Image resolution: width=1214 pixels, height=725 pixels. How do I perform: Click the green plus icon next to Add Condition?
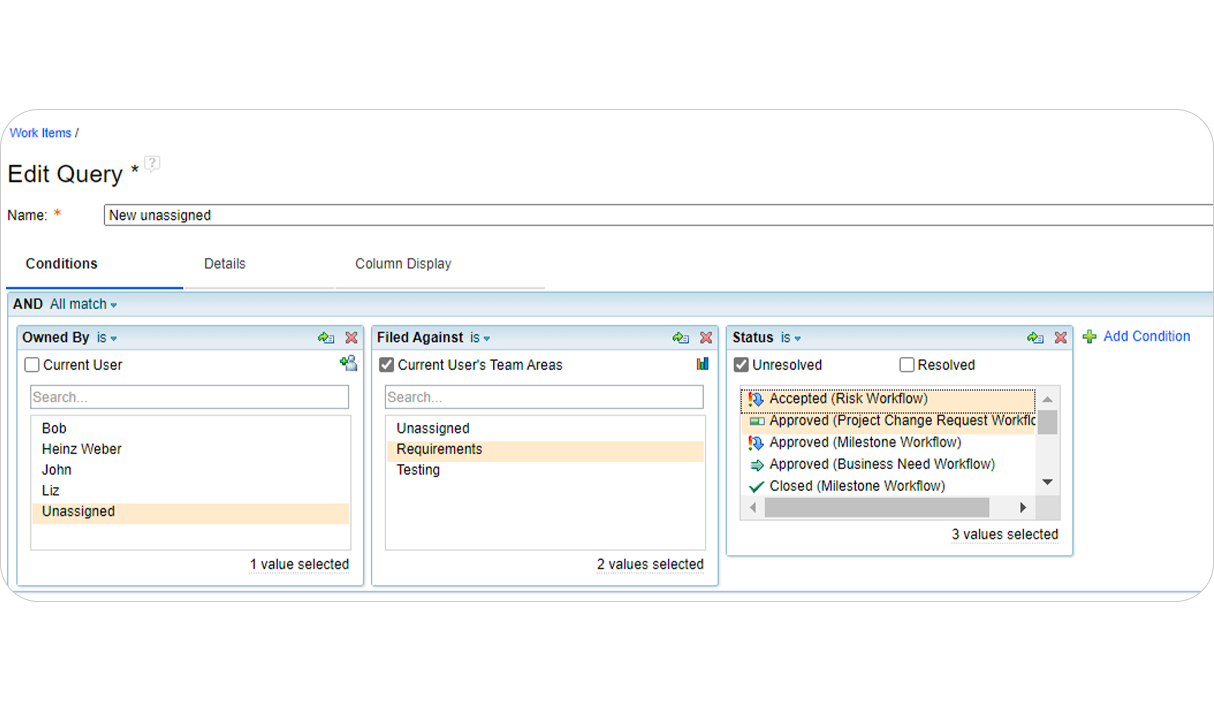pyautogui.click(x=1089, y=337)
